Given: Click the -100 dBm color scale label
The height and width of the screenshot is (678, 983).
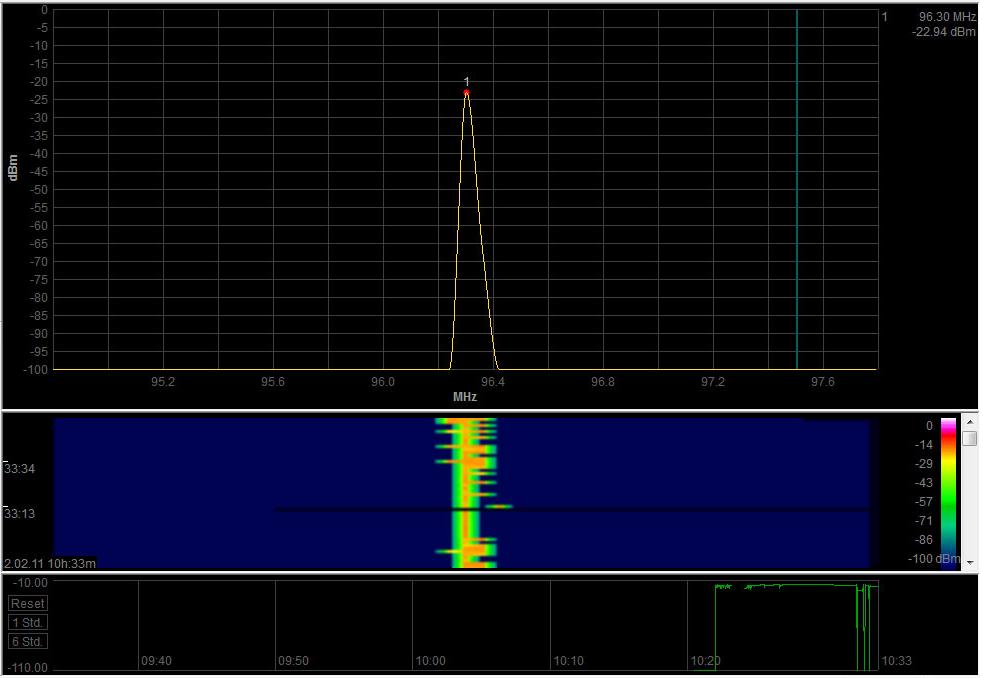Looking at the screenshot, I should coord(933,559).
